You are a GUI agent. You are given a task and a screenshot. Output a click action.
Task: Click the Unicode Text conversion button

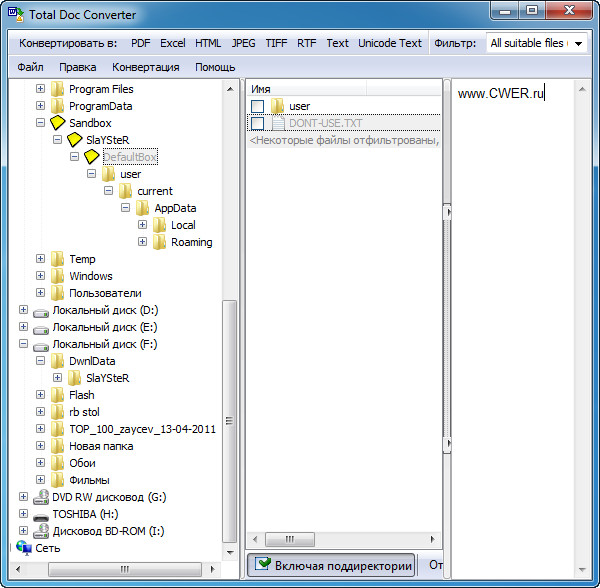(390, 43)
